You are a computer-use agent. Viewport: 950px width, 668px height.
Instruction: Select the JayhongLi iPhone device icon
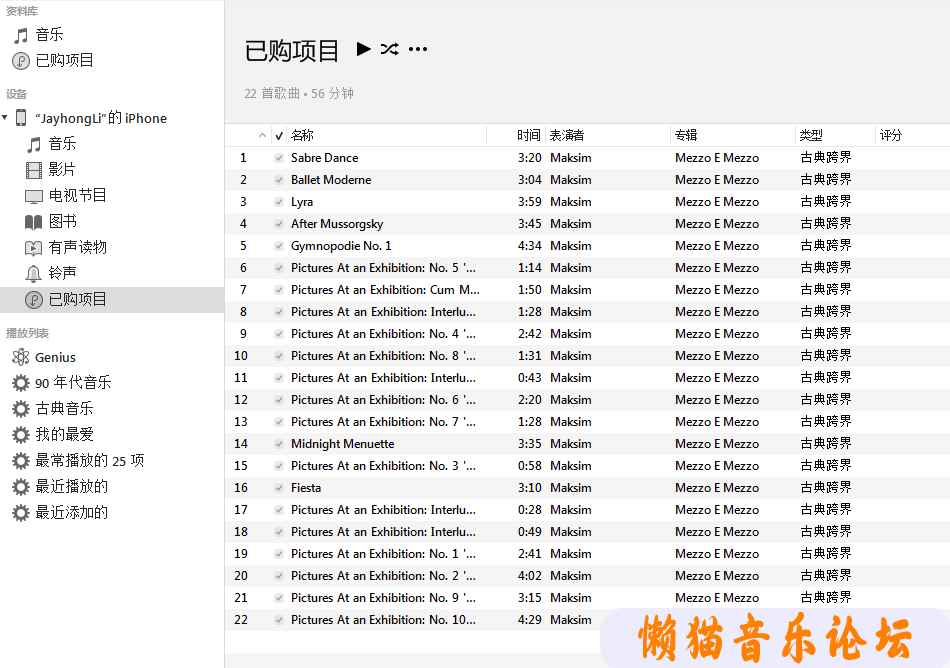pyautogui.click(x=21, y=117)
